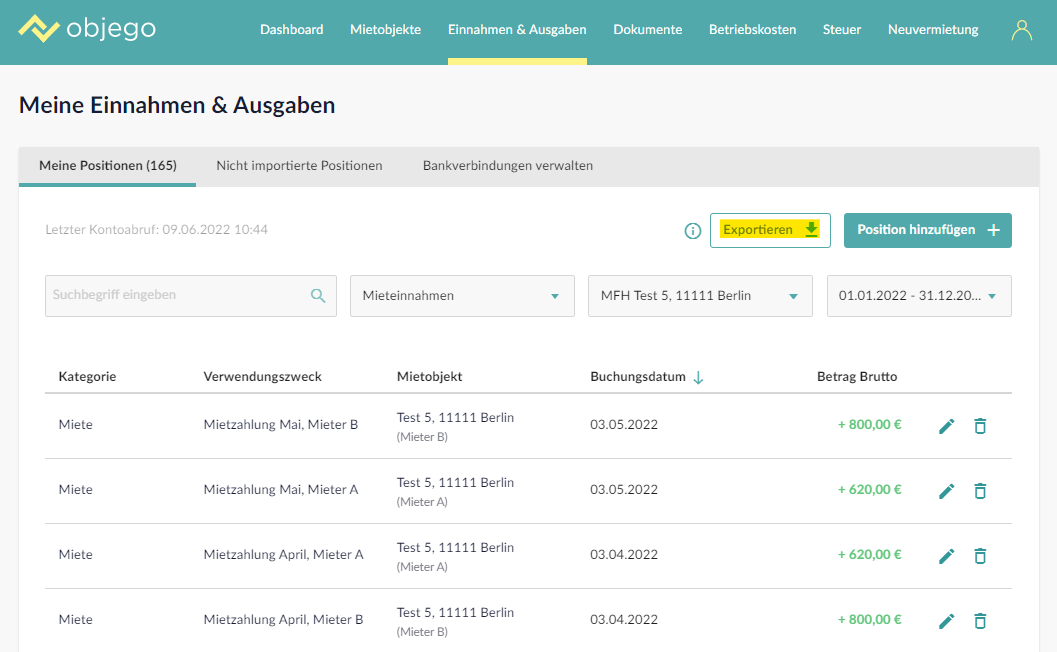1057x652 pixels.
Task: Edit the Mietzahlung April, Mieter A entry
Action: click(946, 556)
